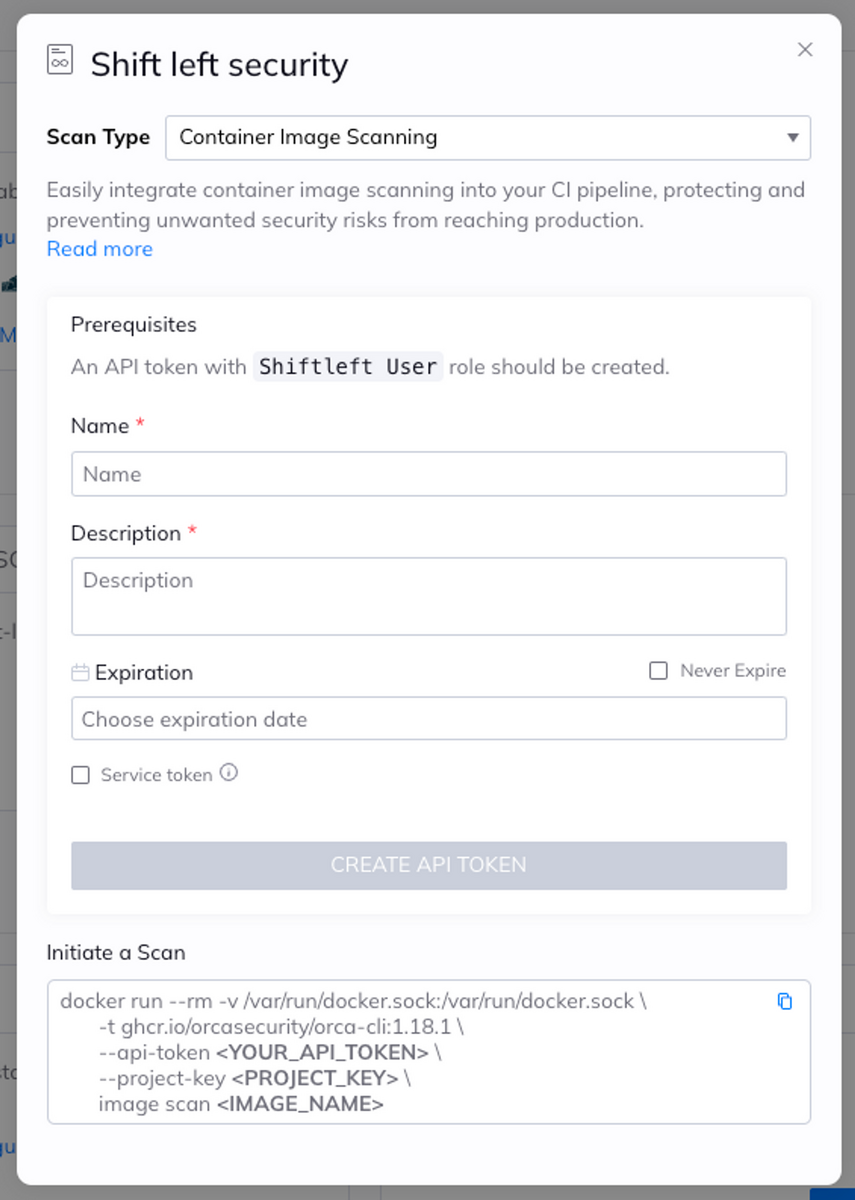Click inside the Description text area
855x1200 pixels.
[428, 594]
